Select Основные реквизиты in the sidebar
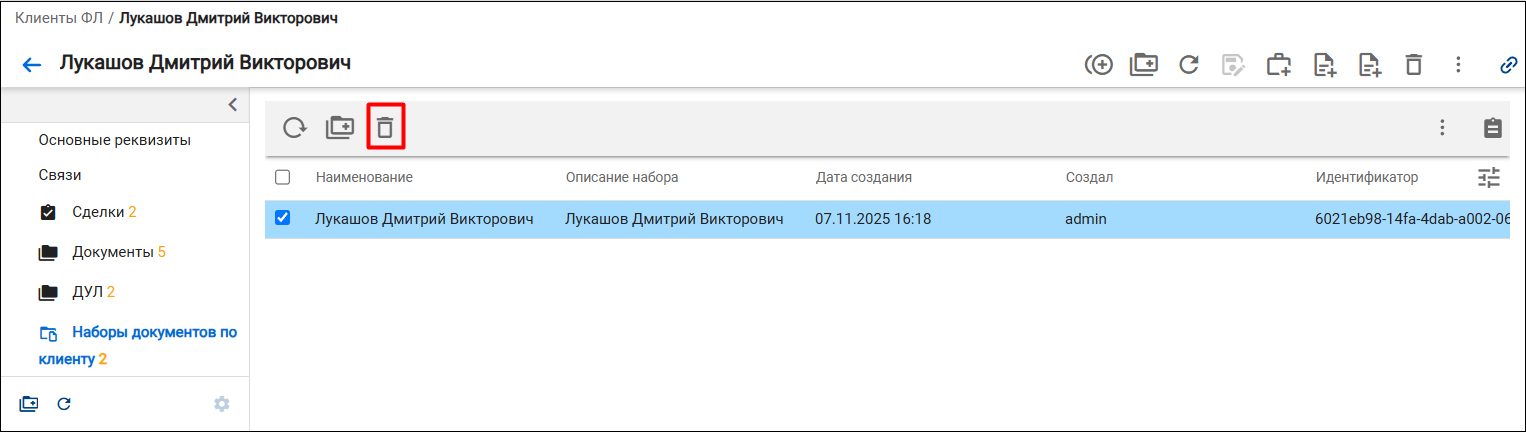 click(x=115, y=140)
